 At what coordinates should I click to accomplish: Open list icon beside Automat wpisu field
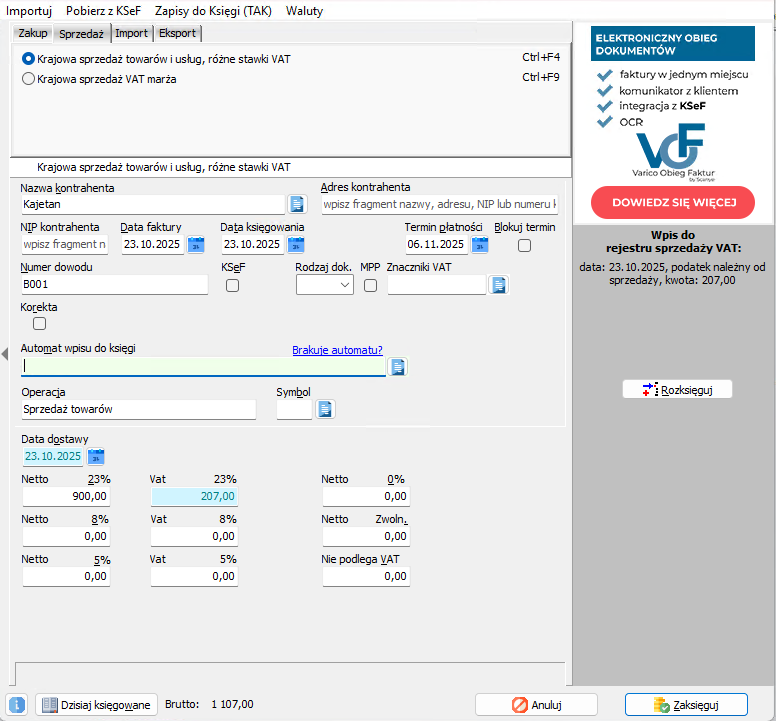click(x=398, y=366)
